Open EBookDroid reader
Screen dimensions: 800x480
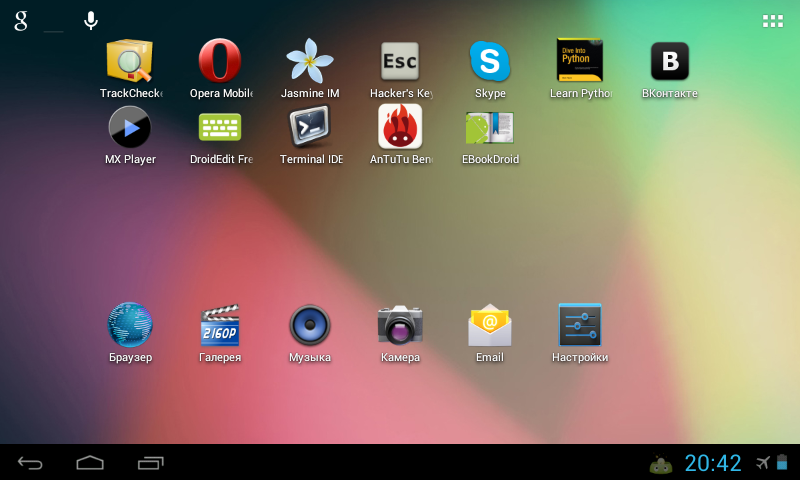(x=490, y=128)
